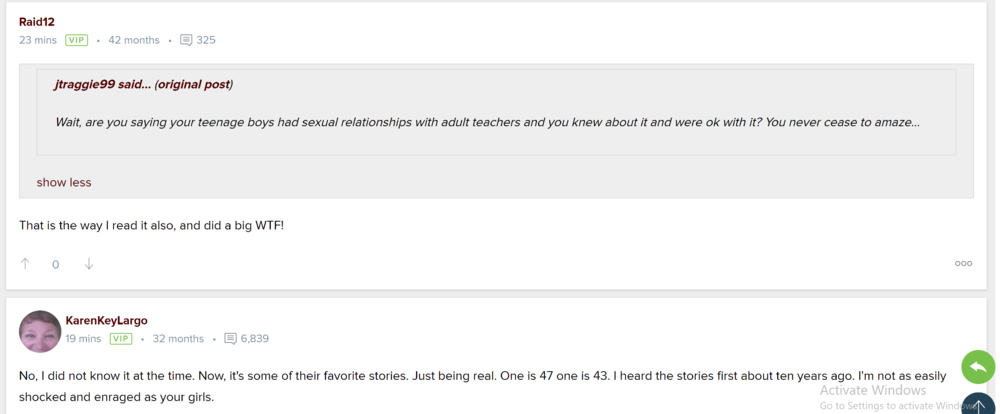Click Raid12's vote score of 0
This screenshot has width=1000, height=414.
pos(56,265)
